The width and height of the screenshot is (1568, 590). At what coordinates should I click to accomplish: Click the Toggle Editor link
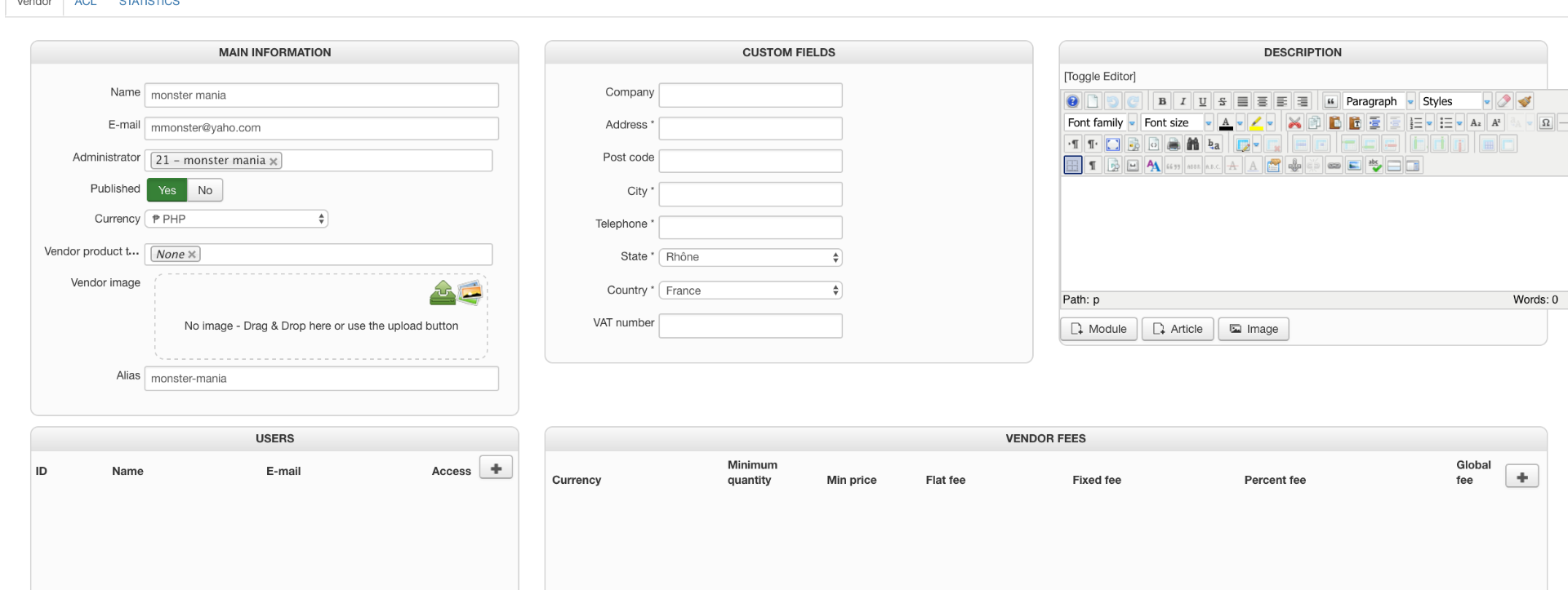(x=1099, y=76)
